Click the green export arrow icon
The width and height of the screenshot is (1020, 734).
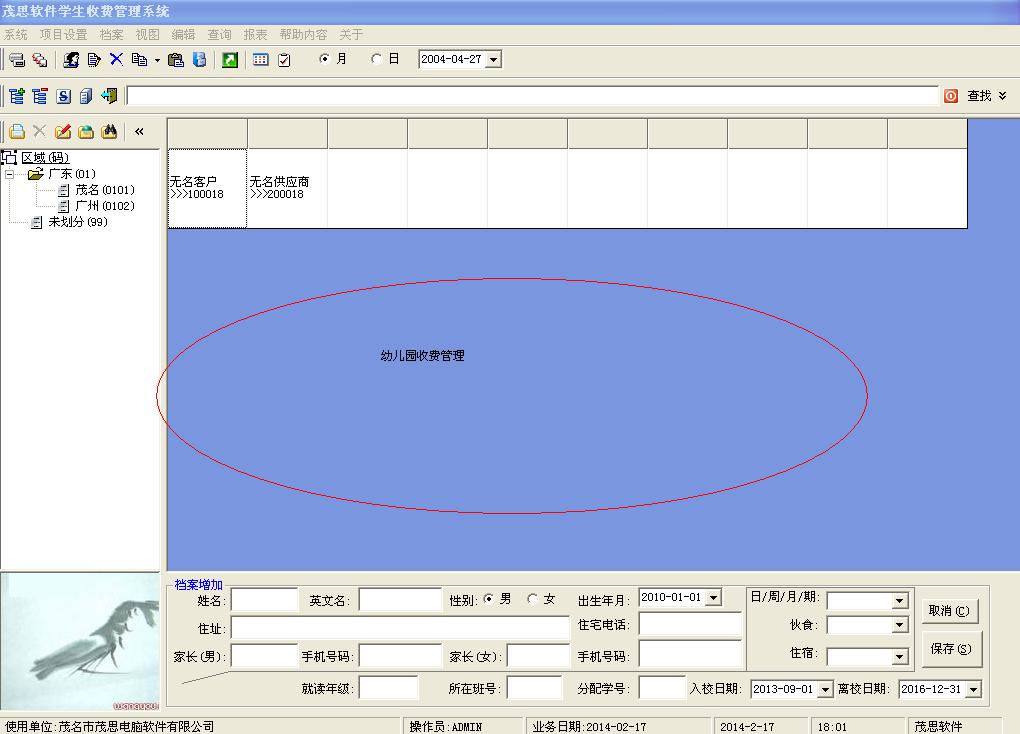click(x=230, y=60)
